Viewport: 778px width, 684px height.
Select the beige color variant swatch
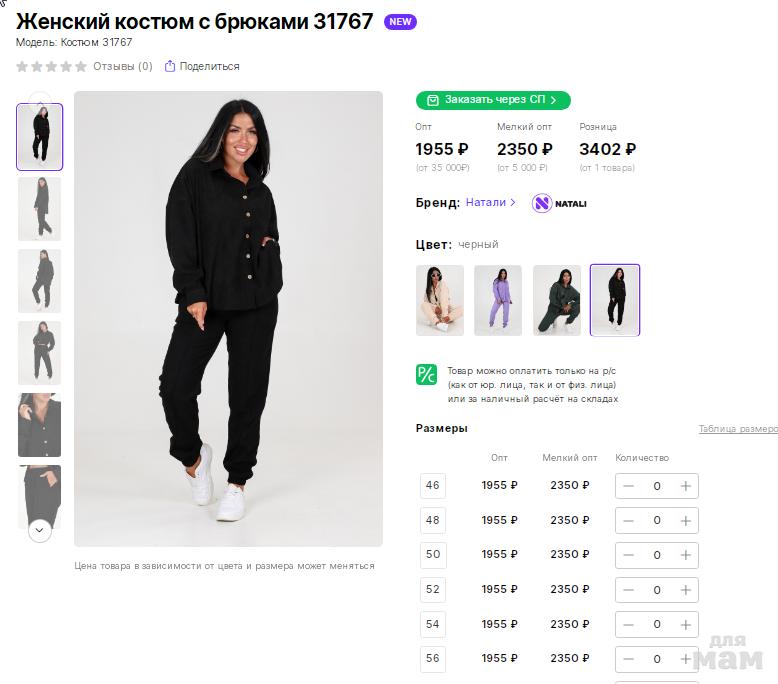click(x=440, y=300)
